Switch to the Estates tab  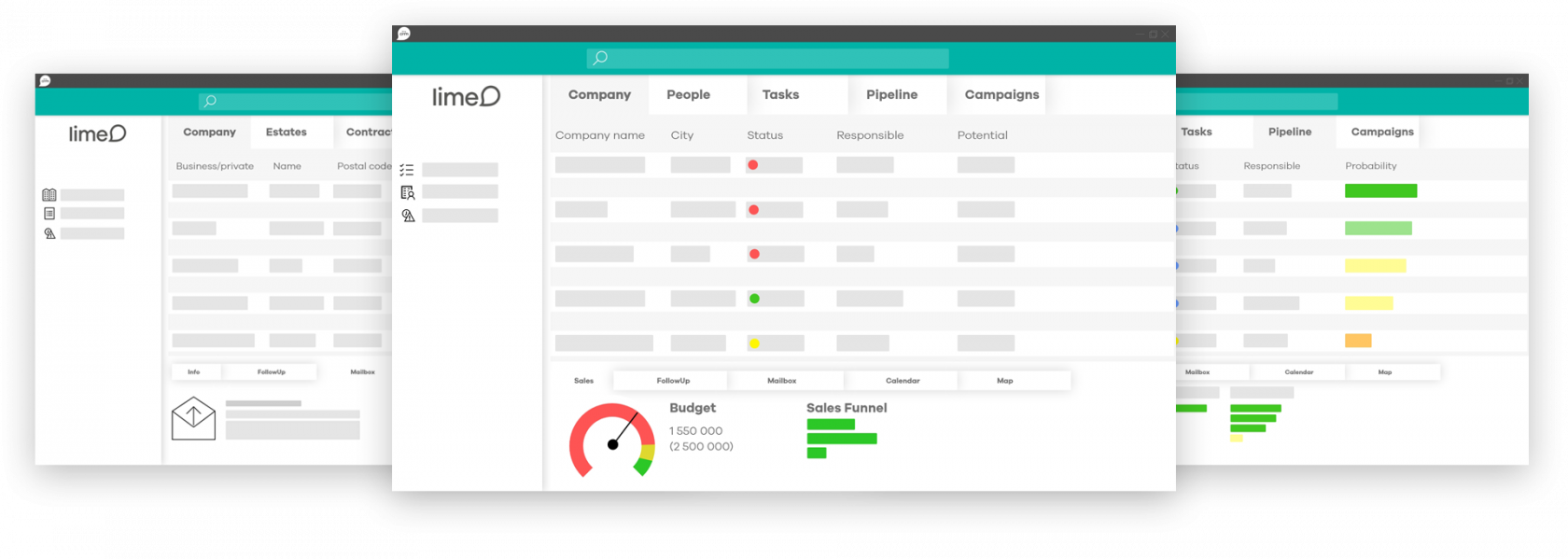pyautogui.click(x=286, y=132)
